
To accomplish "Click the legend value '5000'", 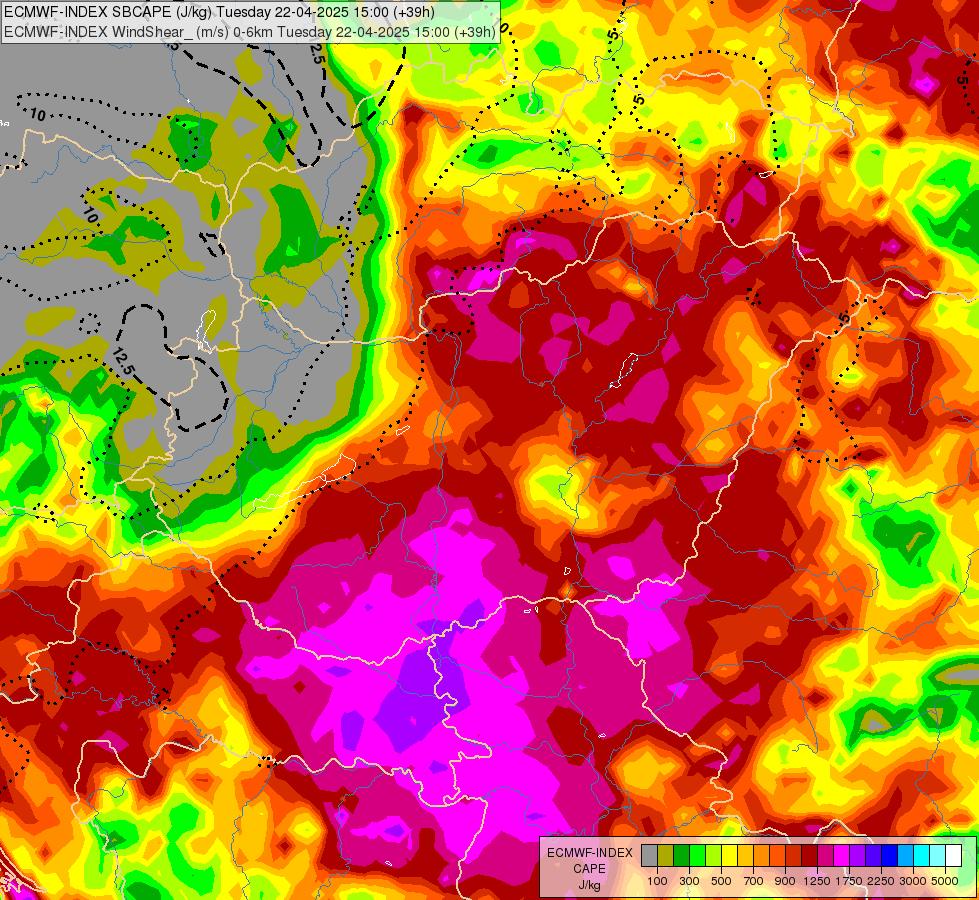I will (945, 881).
